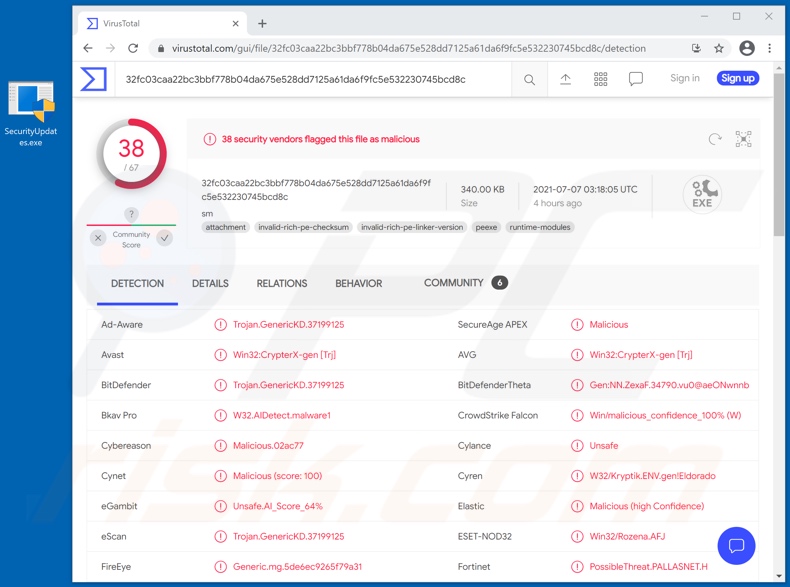Viewport: 790px width, 587px height.
Task: Open the apps grid icon
Action: 600,79
